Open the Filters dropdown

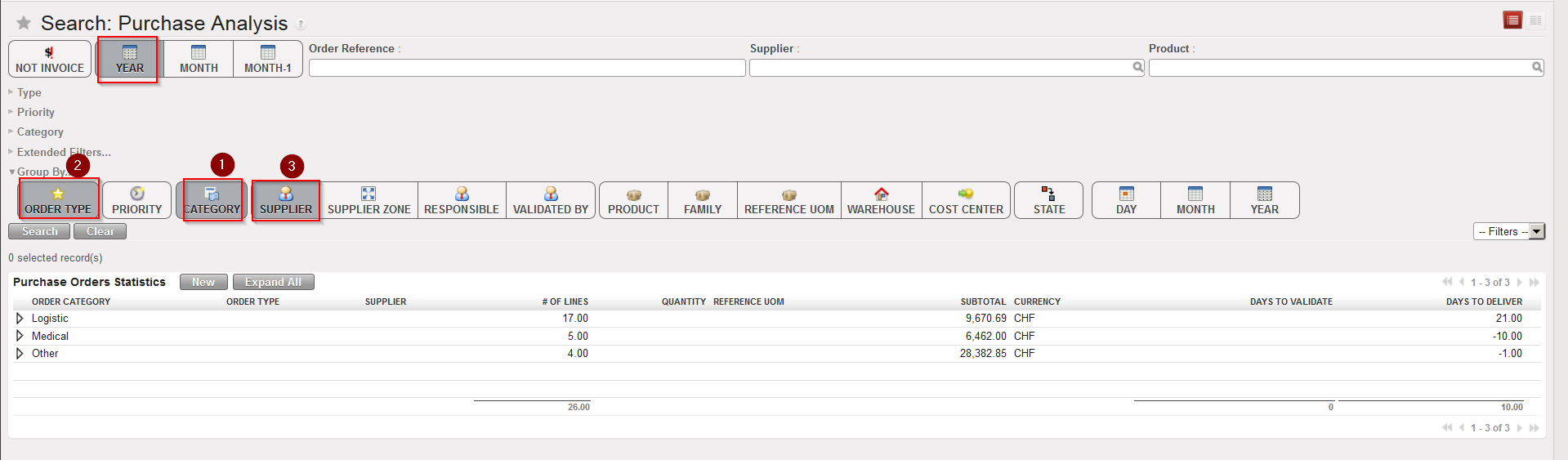[1508, 232]
